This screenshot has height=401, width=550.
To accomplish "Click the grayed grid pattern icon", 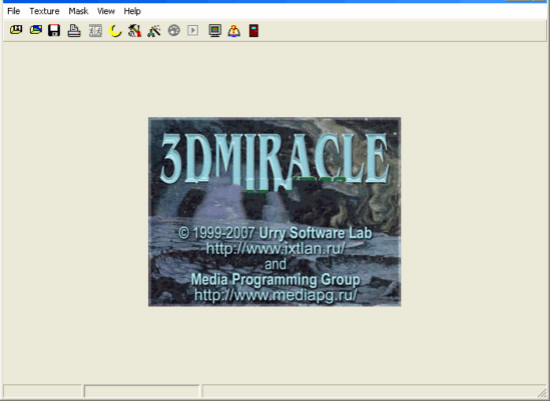I will (x=95, y=31).
